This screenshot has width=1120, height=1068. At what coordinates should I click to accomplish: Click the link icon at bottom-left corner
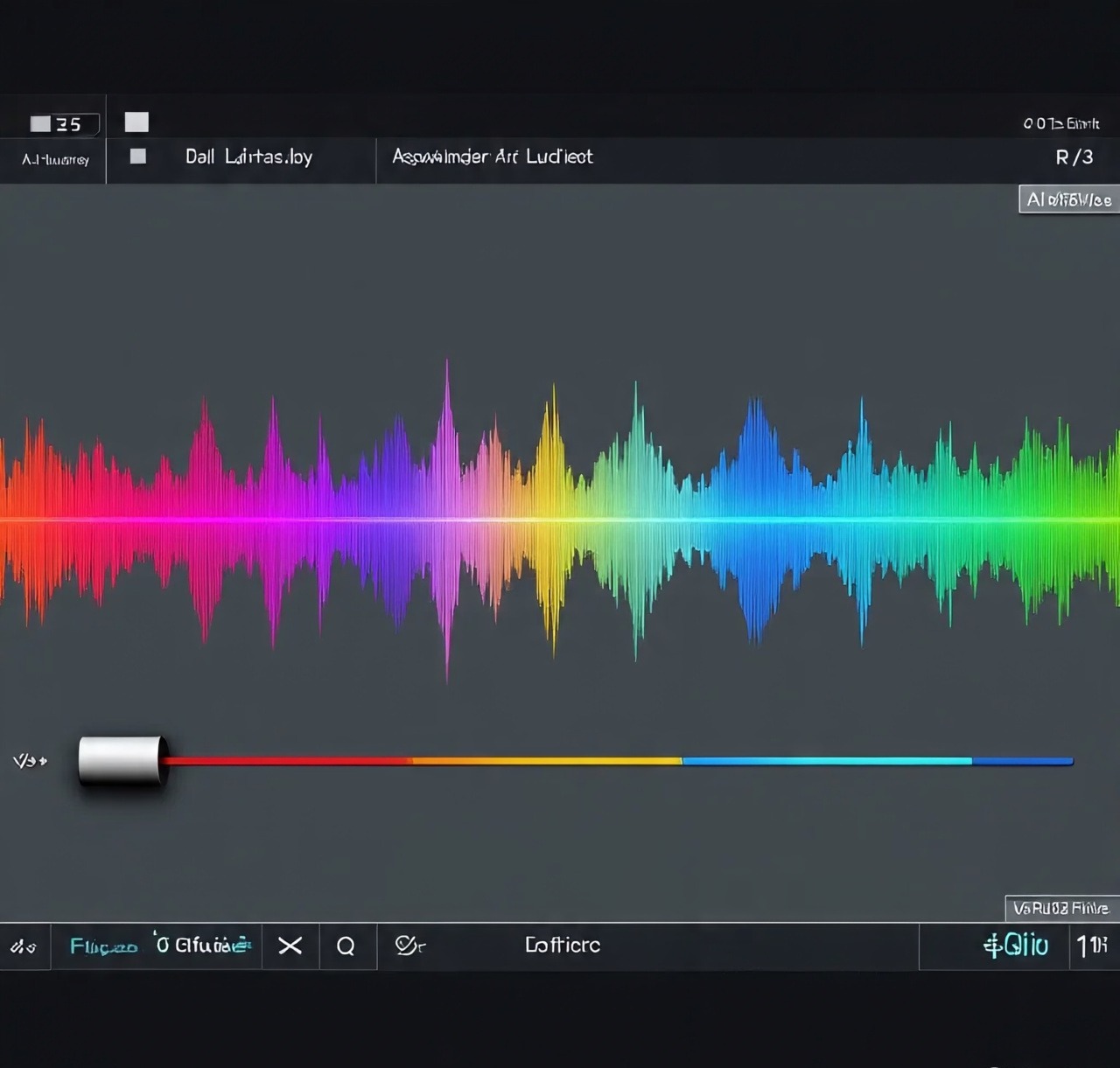click(23, 946)
